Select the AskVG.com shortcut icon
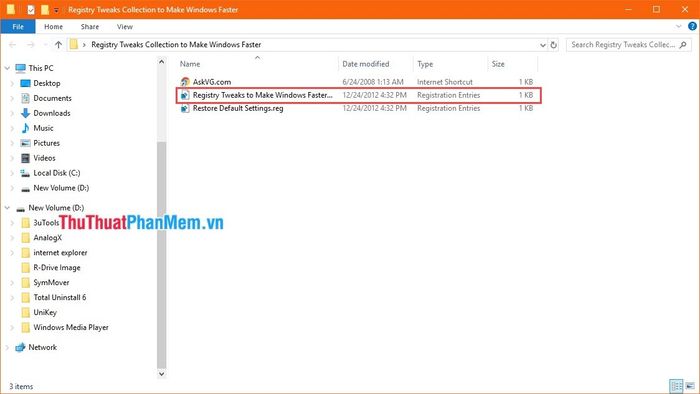 click(185, 82)
